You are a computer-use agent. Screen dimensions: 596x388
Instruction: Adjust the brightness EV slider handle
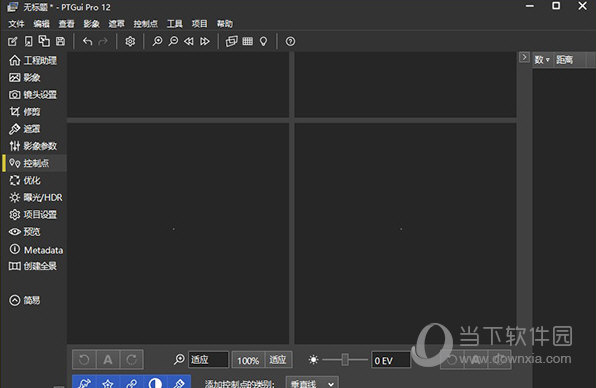(345, 359)
